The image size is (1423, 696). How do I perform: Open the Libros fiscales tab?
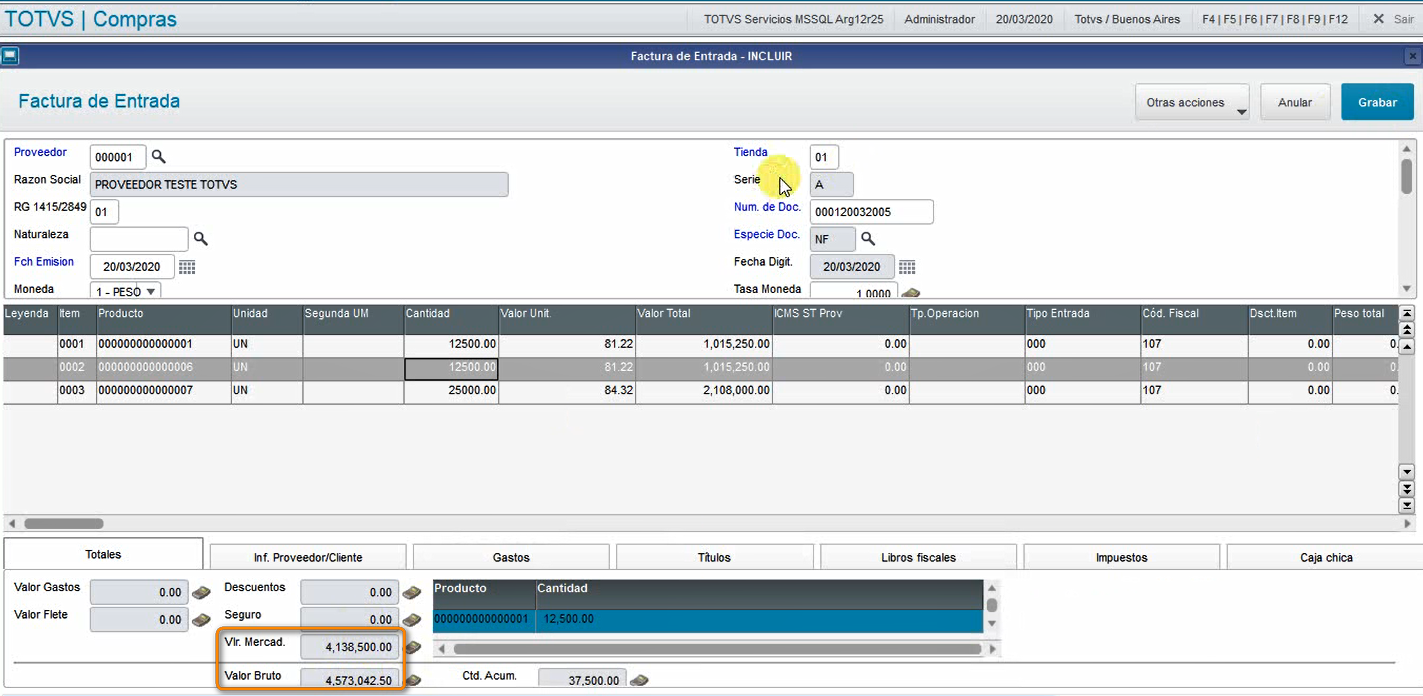918,557
